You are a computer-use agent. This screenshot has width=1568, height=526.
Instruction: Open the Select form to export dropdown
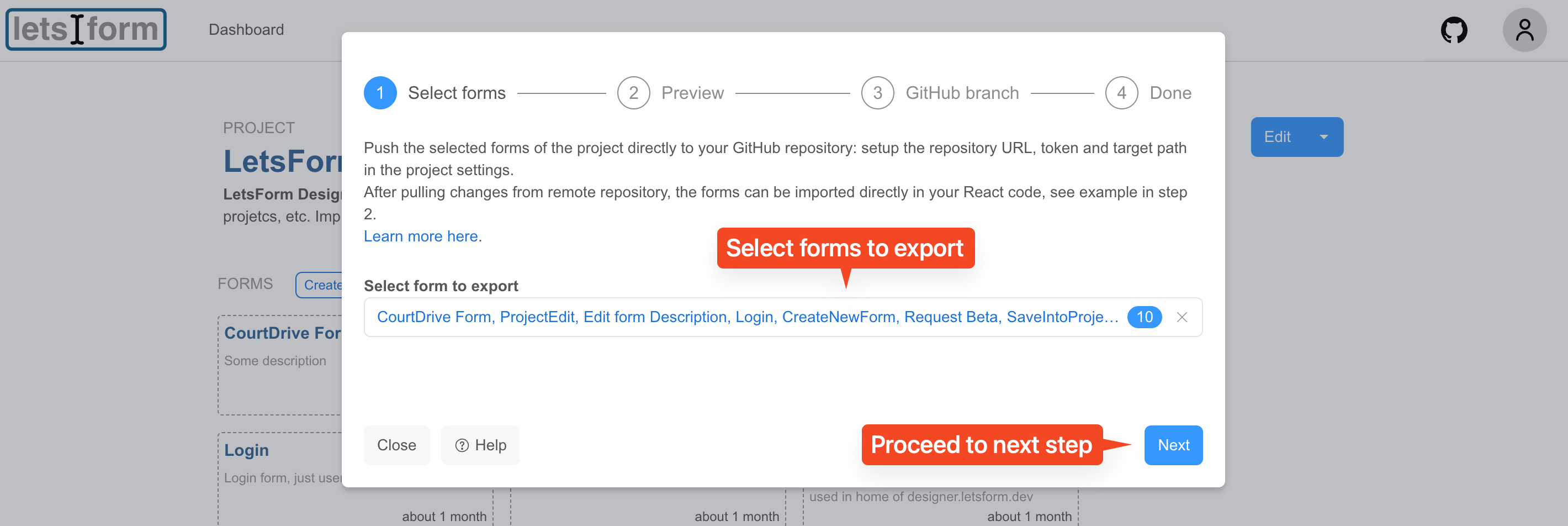pos(783,317)
